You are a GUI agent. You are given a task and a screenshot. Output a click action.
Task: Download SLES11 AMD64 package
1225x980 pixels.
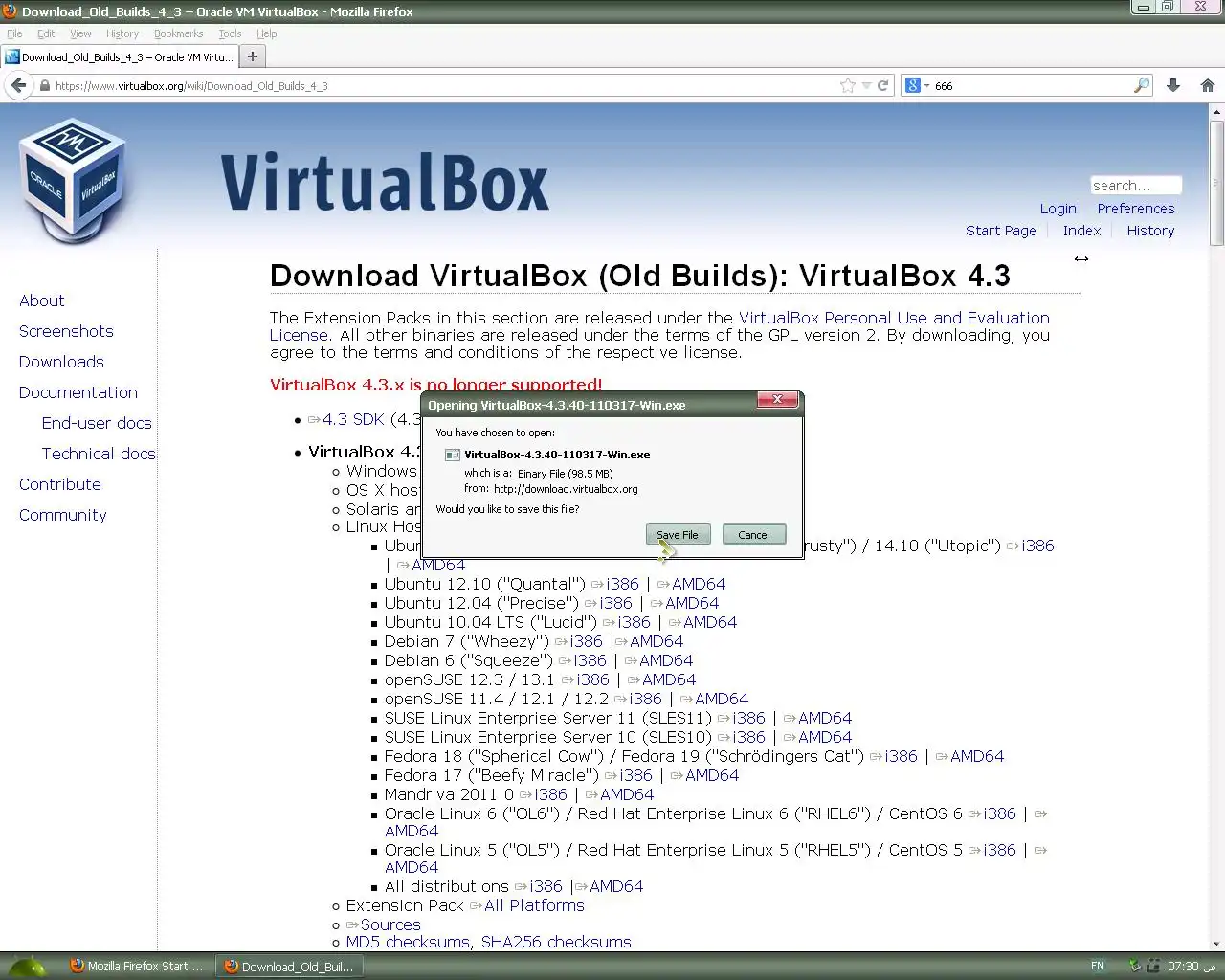pyautogui.click(x=825, y=718)
